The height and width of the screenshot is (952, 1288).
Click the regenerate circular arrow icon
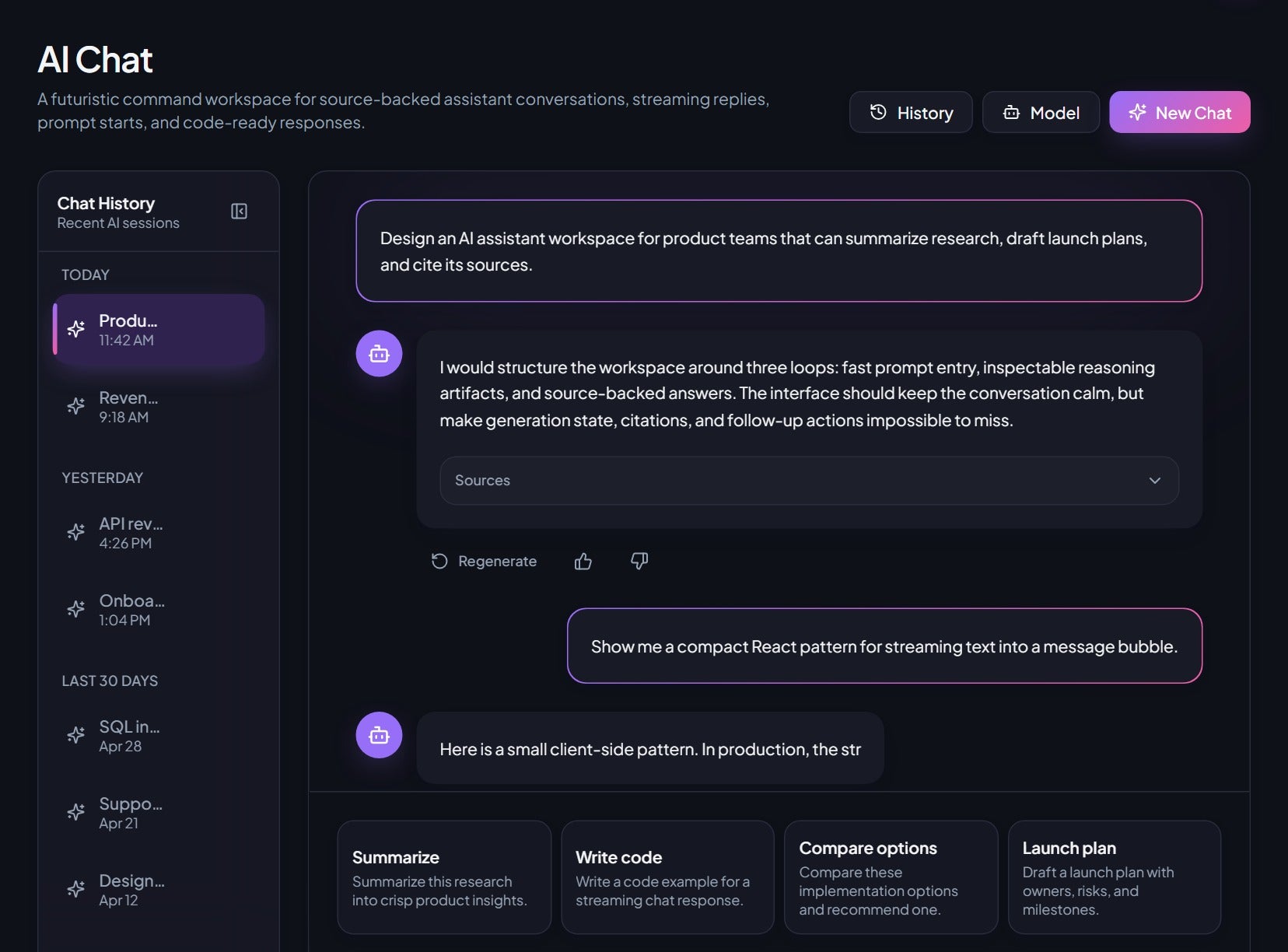coord(439,561)
